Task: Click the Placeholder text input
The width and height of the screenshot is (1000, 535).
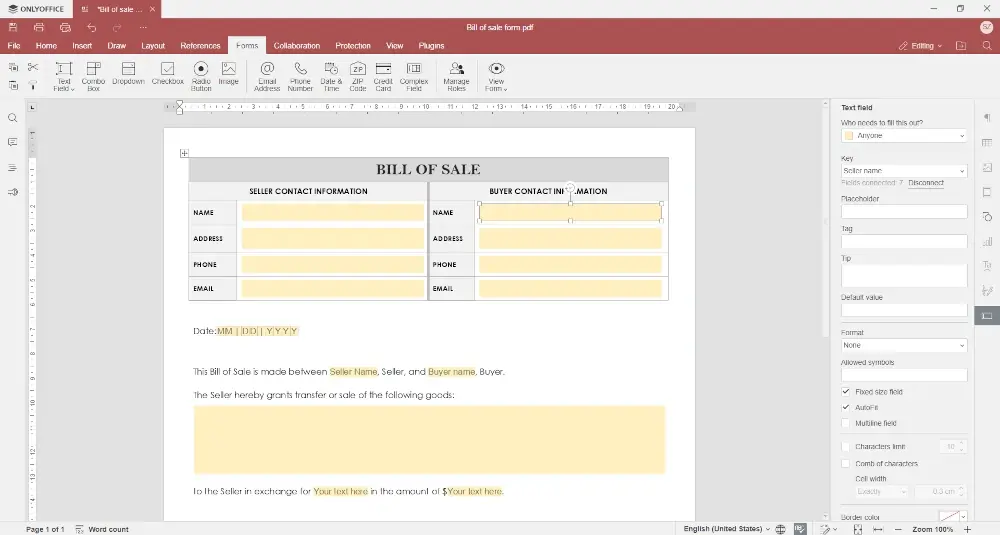Action: (x=904, y=212)
